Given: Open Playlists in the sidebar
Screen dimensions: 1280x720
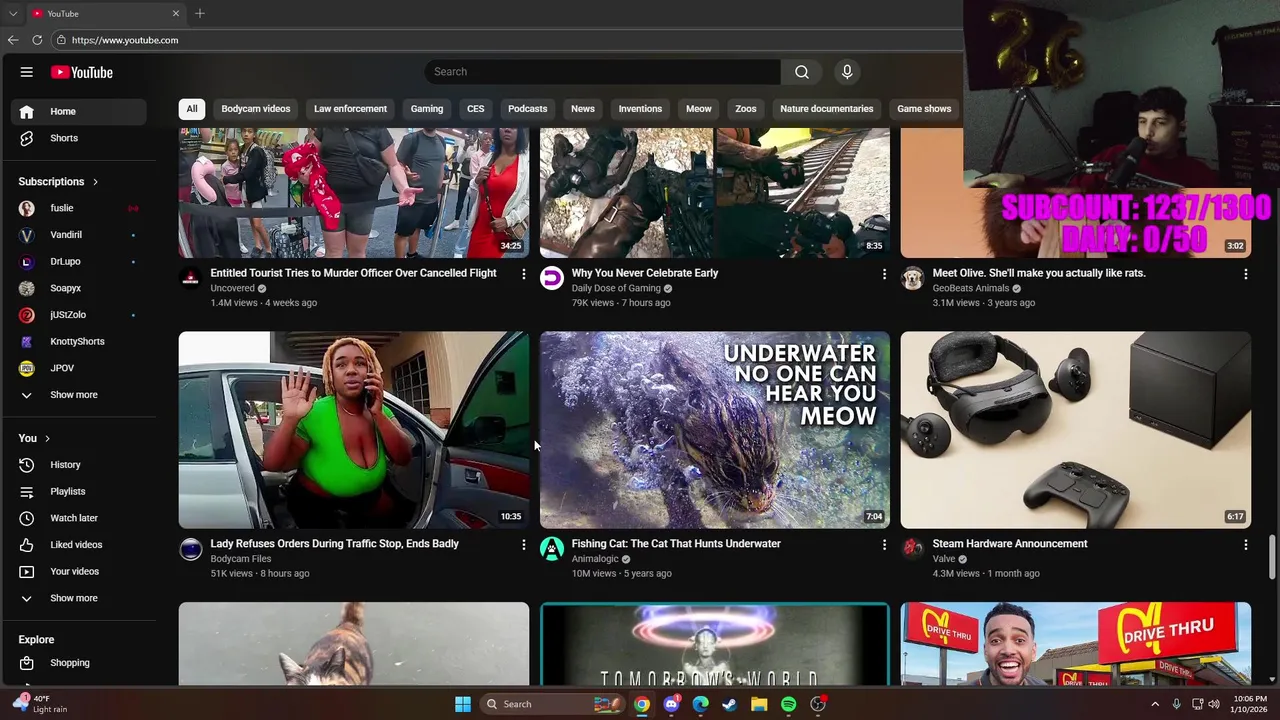Looking at the screenshot, I should coord(78,491).
